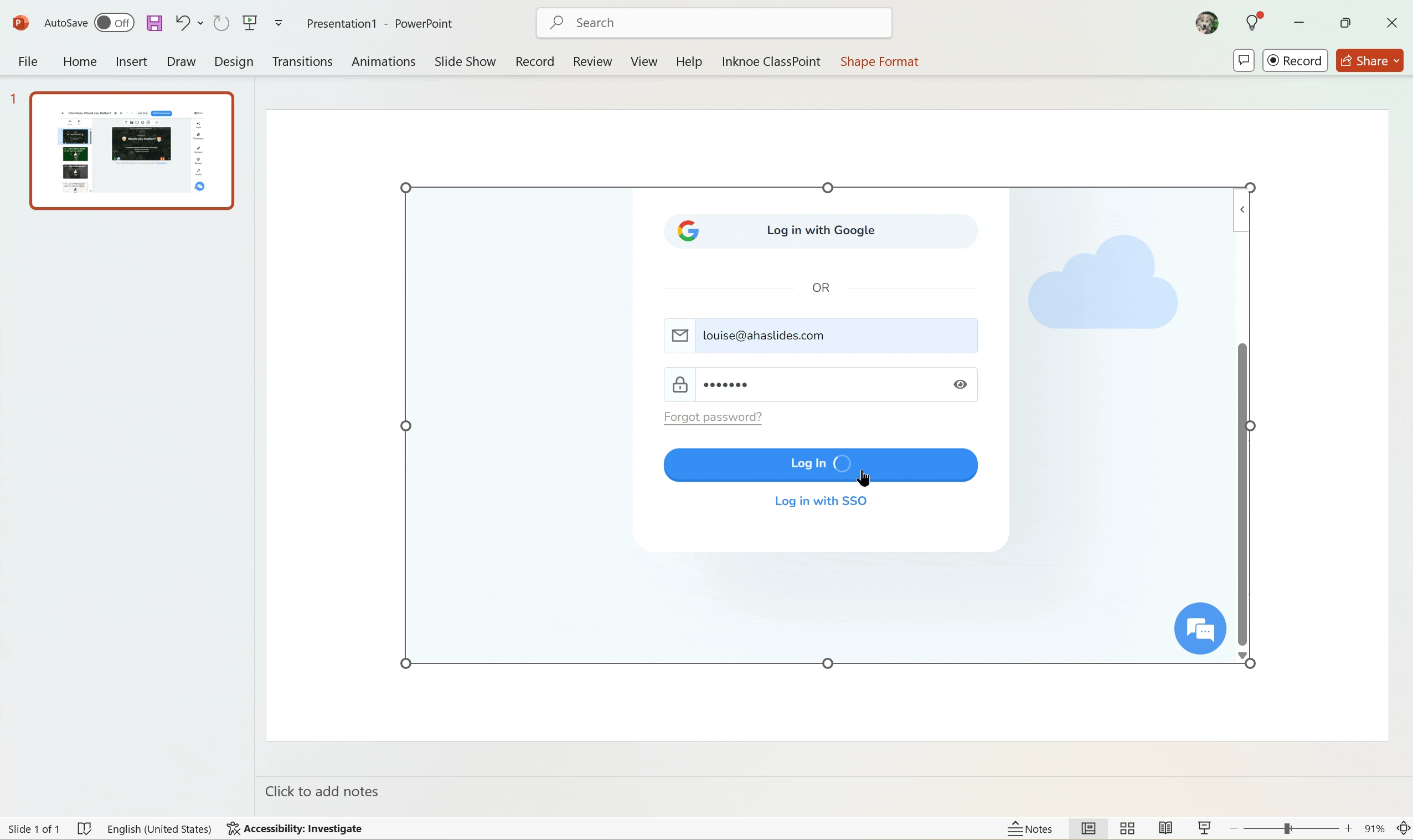
Task: Click the zoom slider handle
Action: pos(1287,829)
